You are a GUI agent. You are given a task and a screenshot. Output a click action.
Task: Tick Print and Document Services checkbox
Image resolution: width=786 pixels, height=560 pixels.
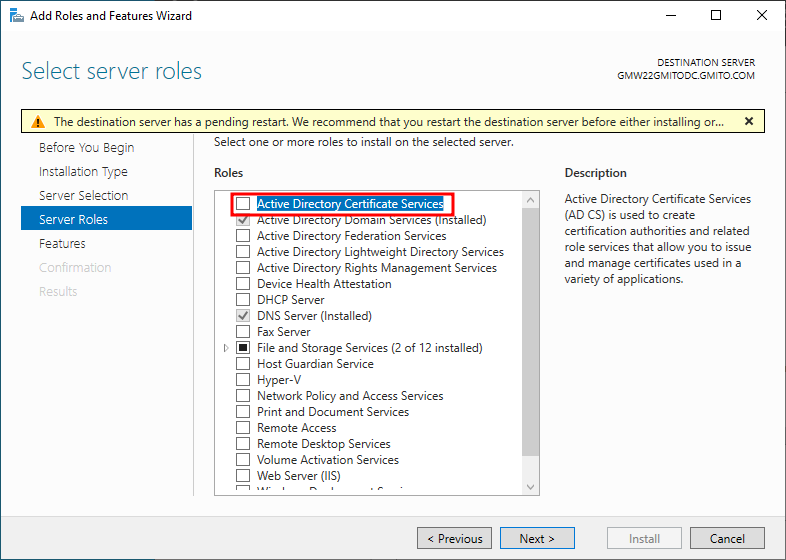click(243, 412)
